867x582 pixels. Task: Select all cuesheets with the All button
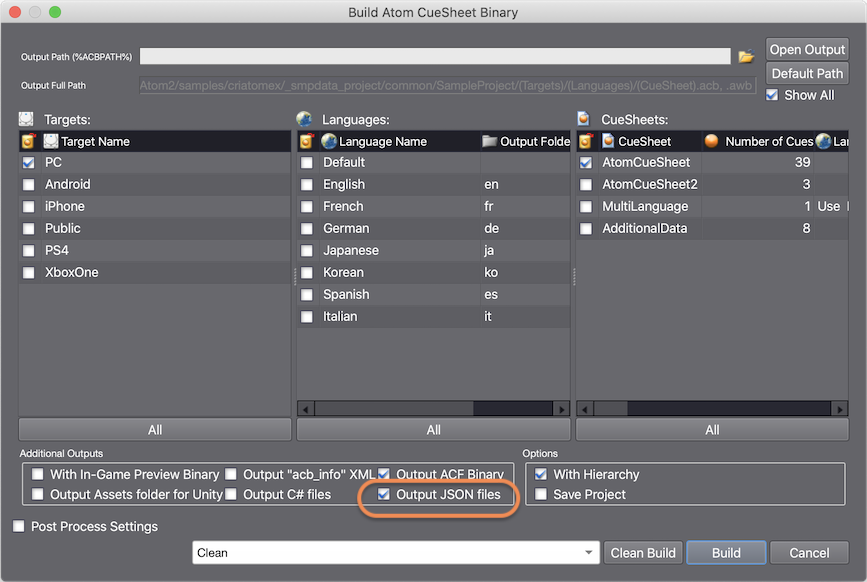click(x=712, y=429)
